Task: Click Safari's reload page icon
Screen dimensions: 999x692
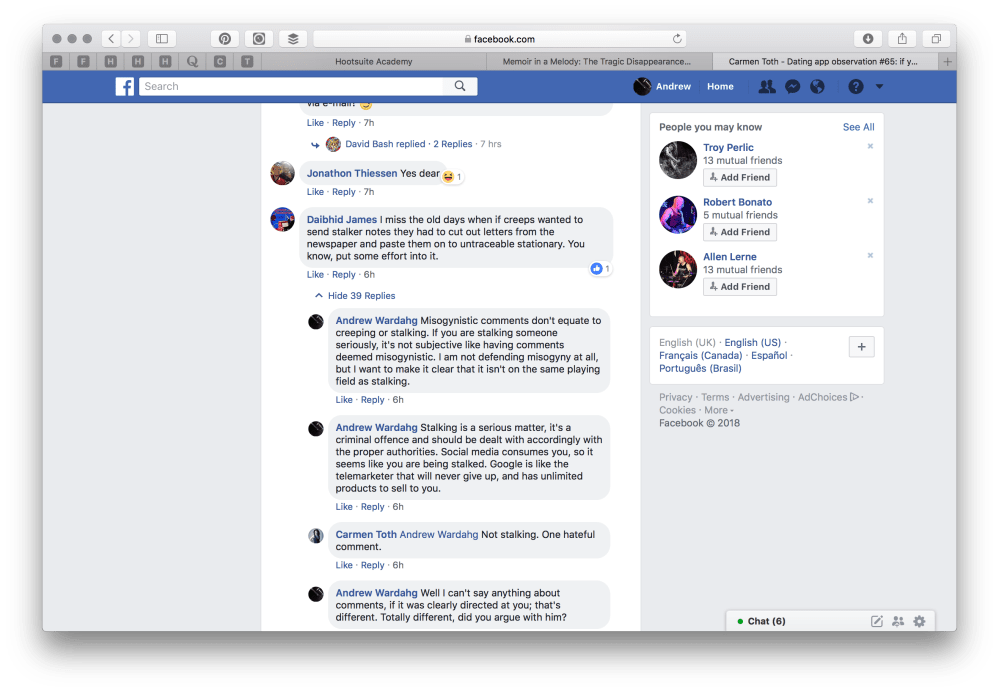Action: point(677,39)
